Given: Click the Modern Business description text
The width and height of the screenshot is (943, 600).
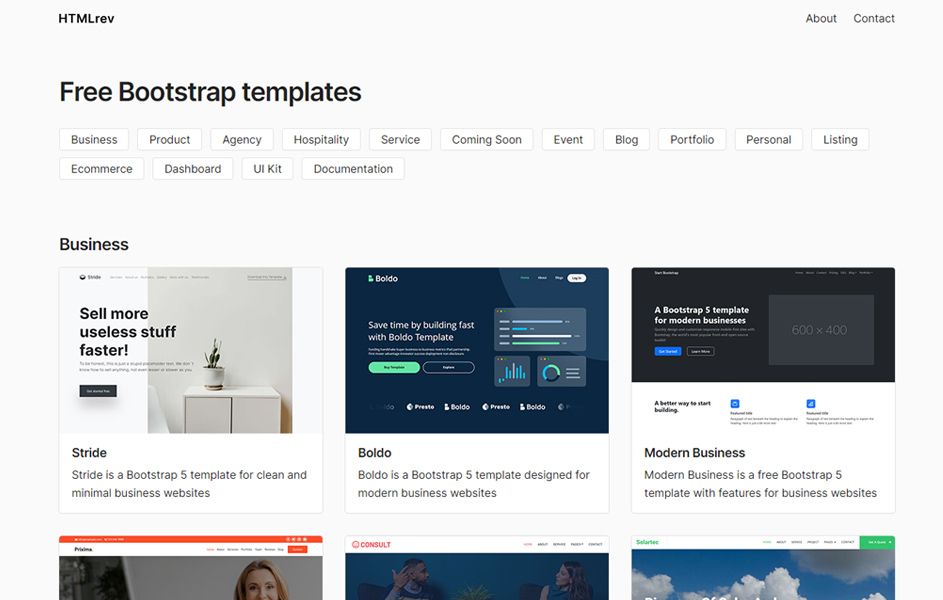Looking at the screenshot, I should 761,484.
